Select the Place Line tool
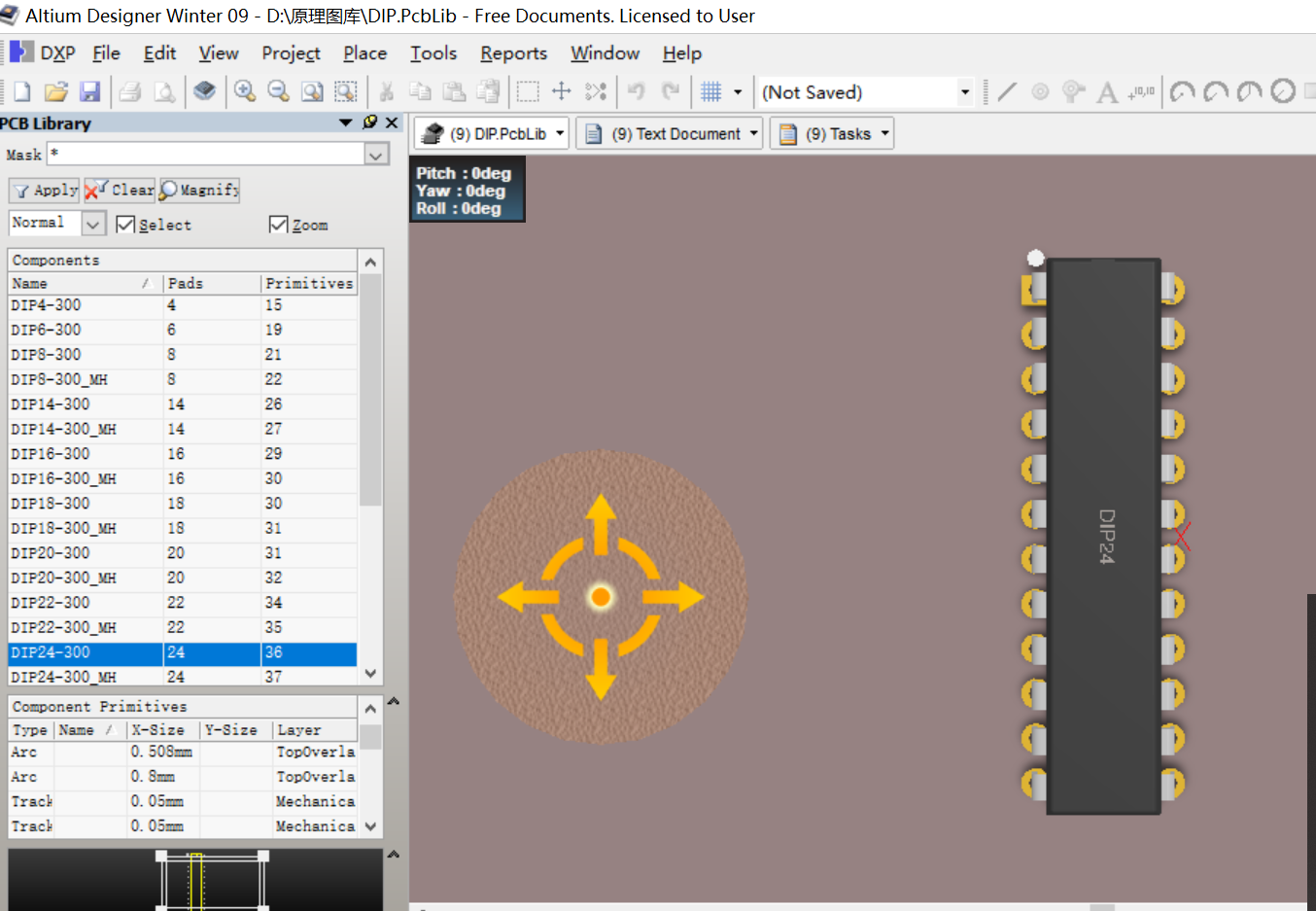Image resolution: width=1316 pixels, height=911 pixels. pyautogui.click(x=1007, y=91)
